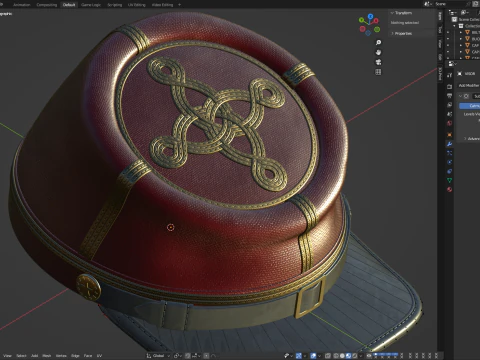Open the World properties tab
Screen dimensions: 480x360
click(449, 123)
